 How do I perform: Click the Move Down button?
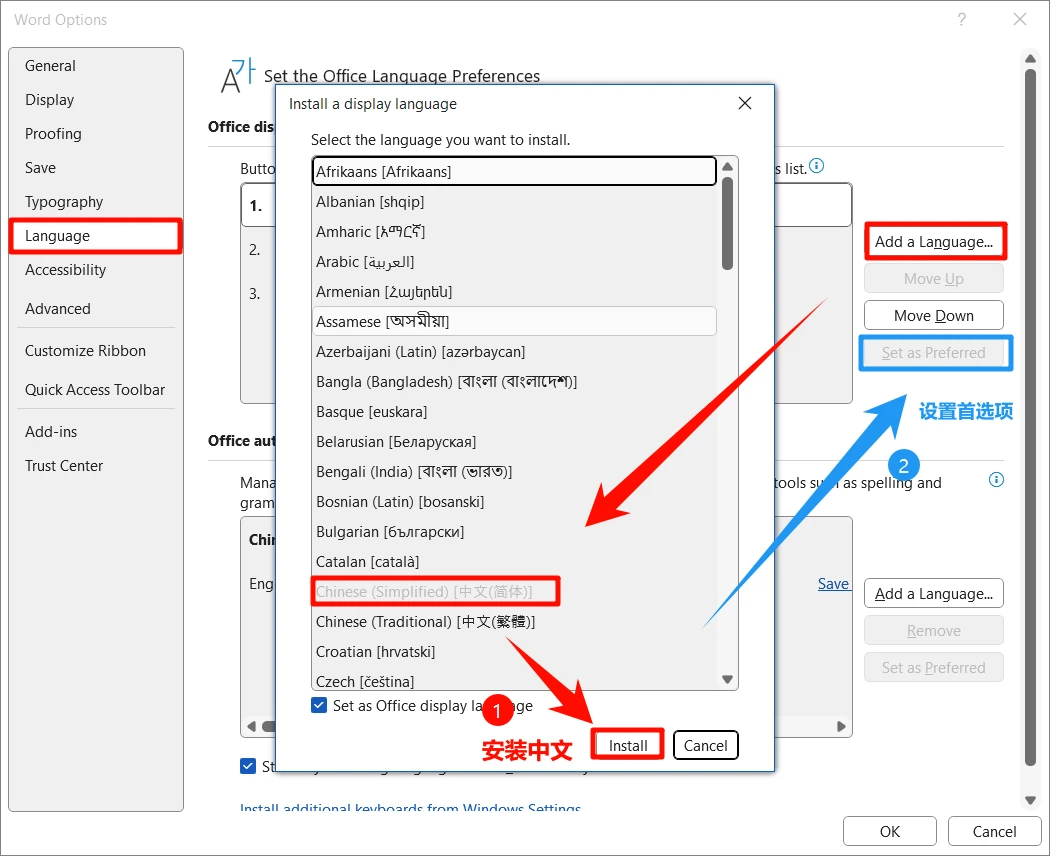click(x=934, y=315)
